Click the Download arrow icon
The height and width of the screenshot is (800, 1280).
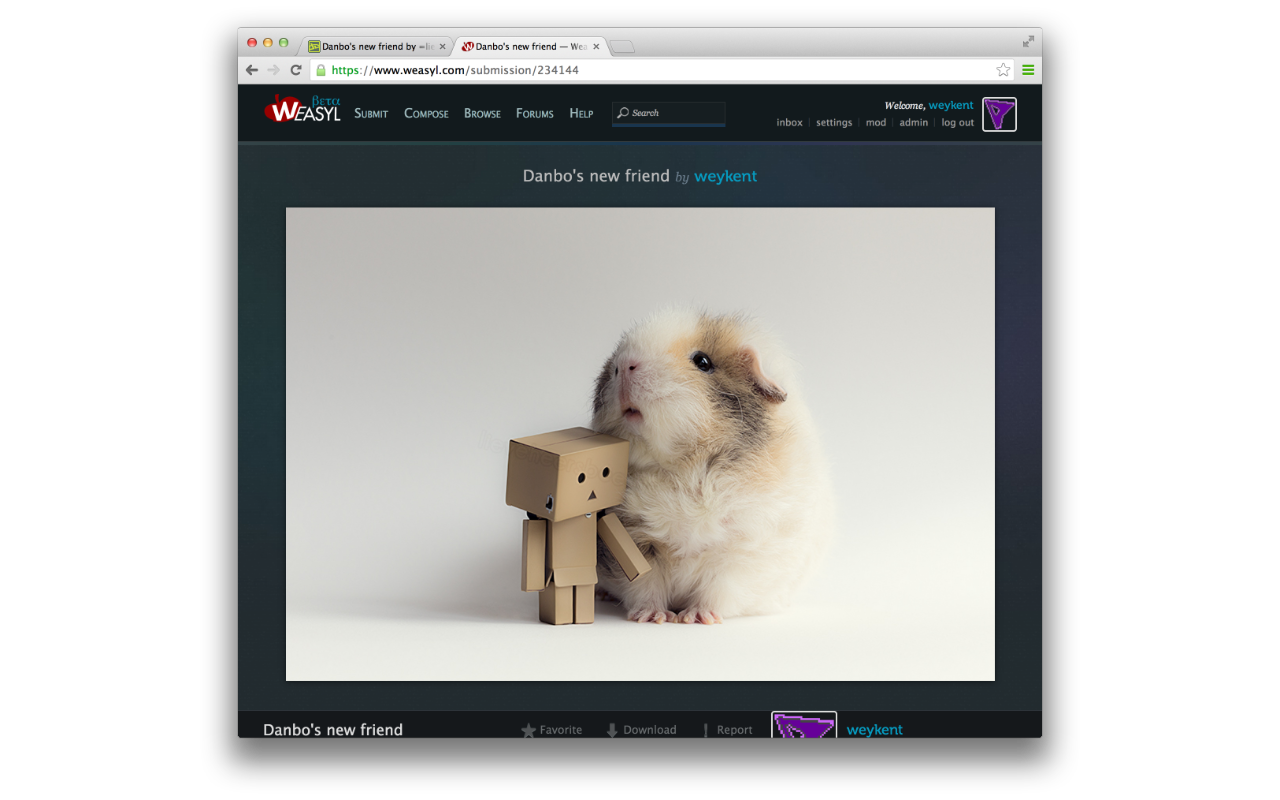(612, 730)
